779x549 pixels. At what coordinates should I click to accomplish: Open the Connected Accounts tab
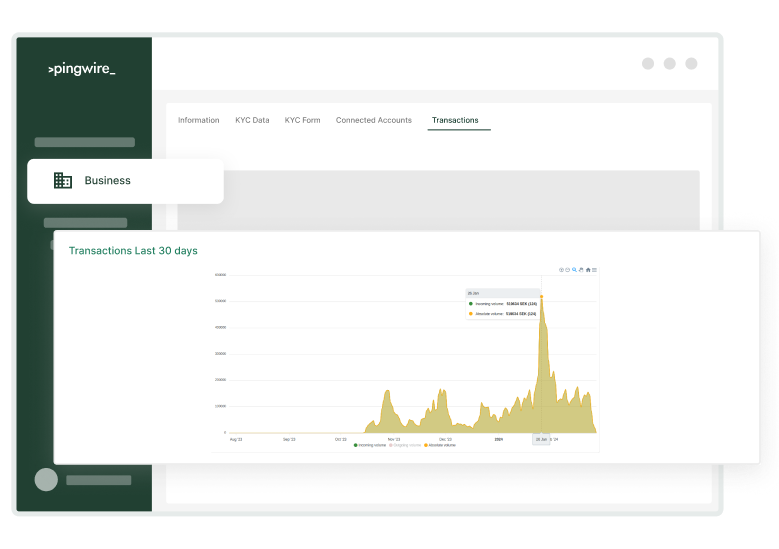(x=374, y=120)
